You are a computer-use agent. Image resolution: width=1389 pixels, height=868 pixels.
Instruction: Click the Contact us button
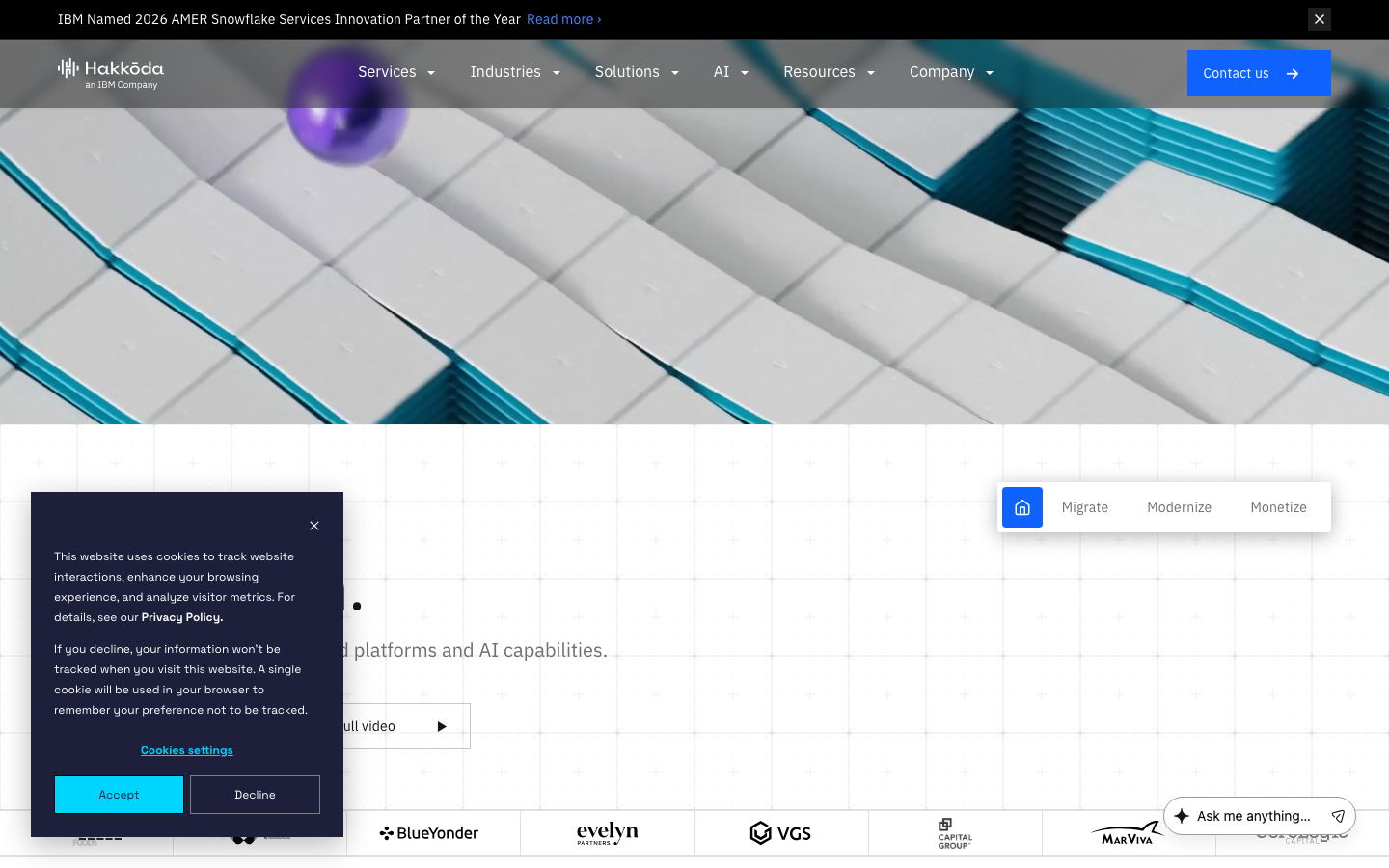[1259, 73]
